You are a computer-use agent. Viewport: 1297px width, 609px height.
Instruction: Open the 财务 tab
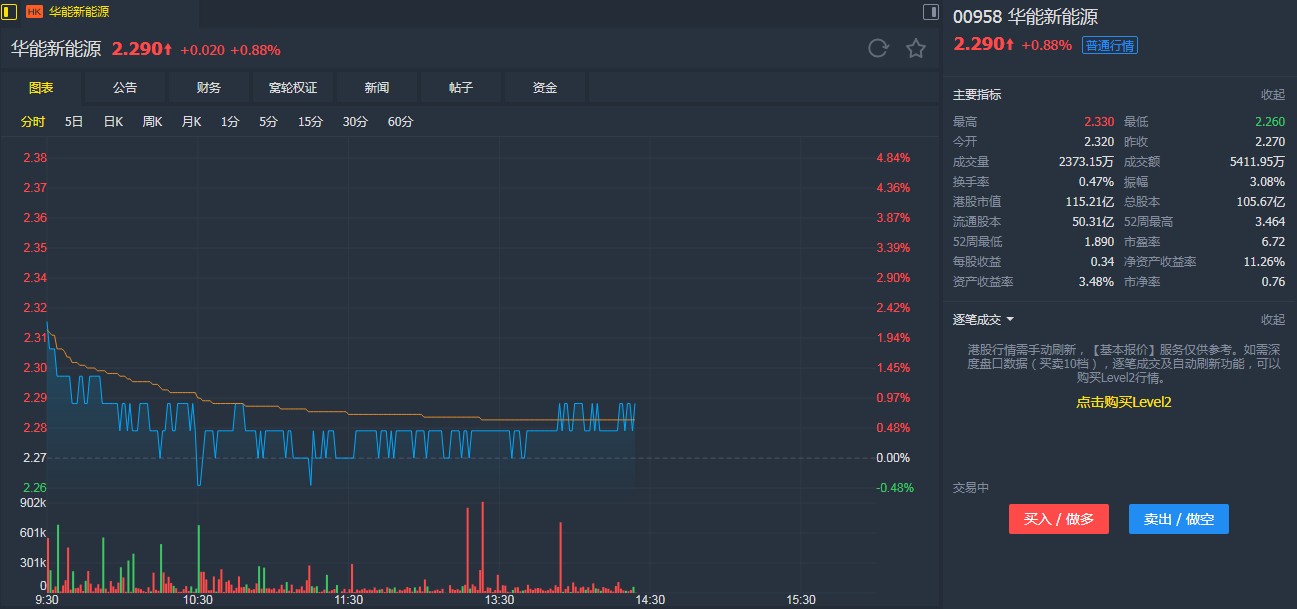209,88
